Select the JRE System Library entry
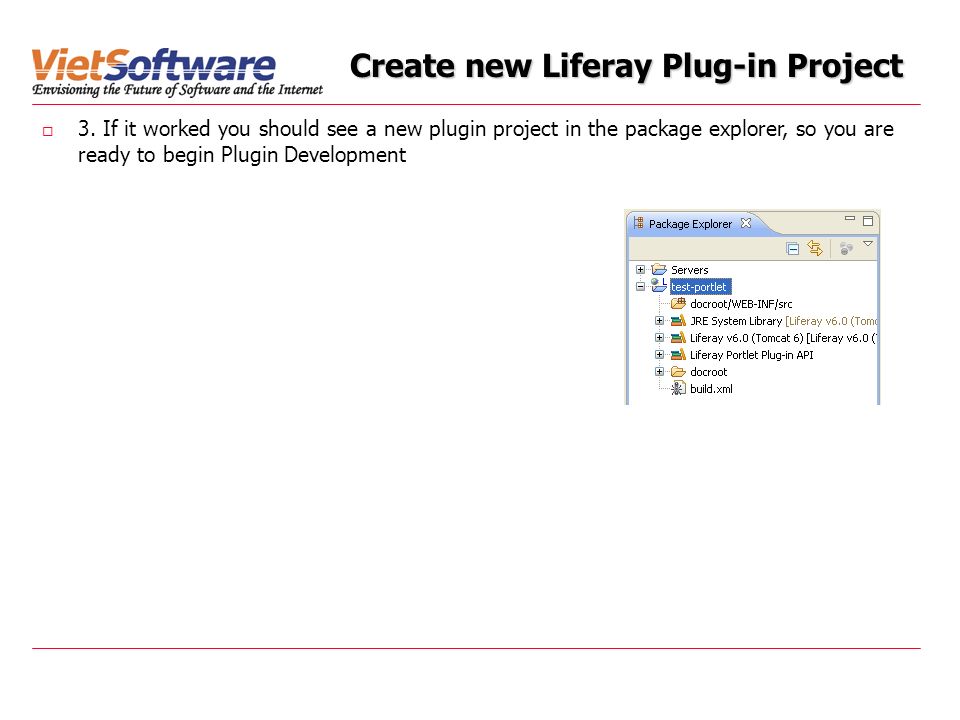The height and width of the screenshot is (720, 960). pos(783,321)
